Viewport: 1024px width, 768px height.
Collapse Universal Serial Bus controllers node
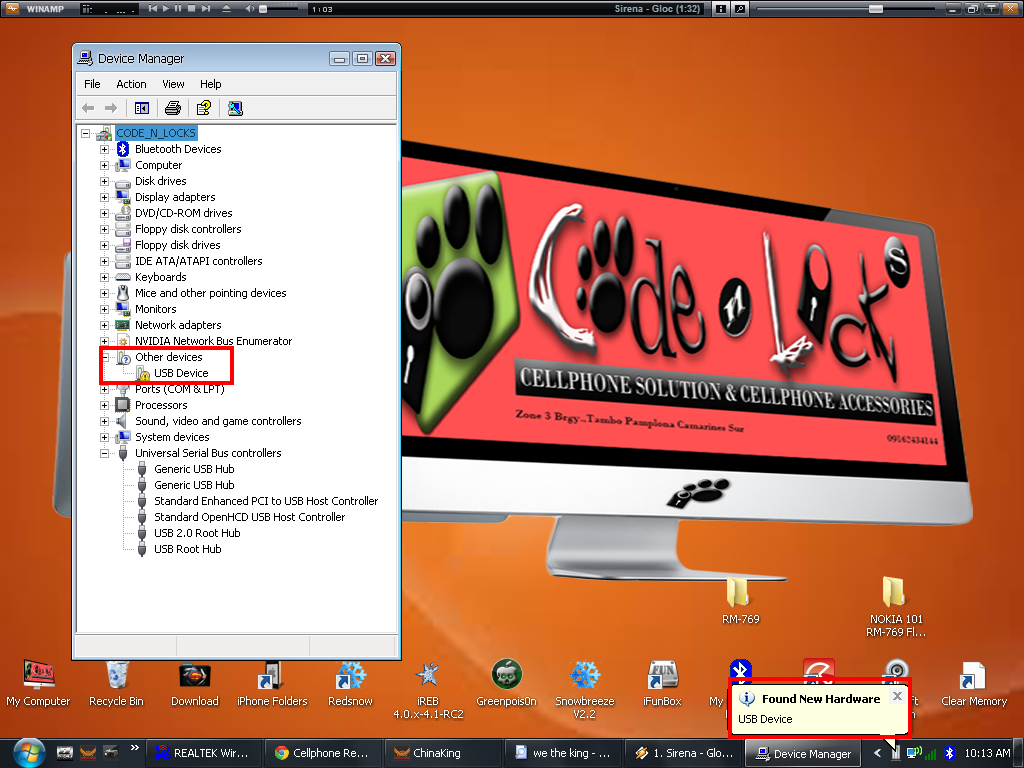pos(104,453)
